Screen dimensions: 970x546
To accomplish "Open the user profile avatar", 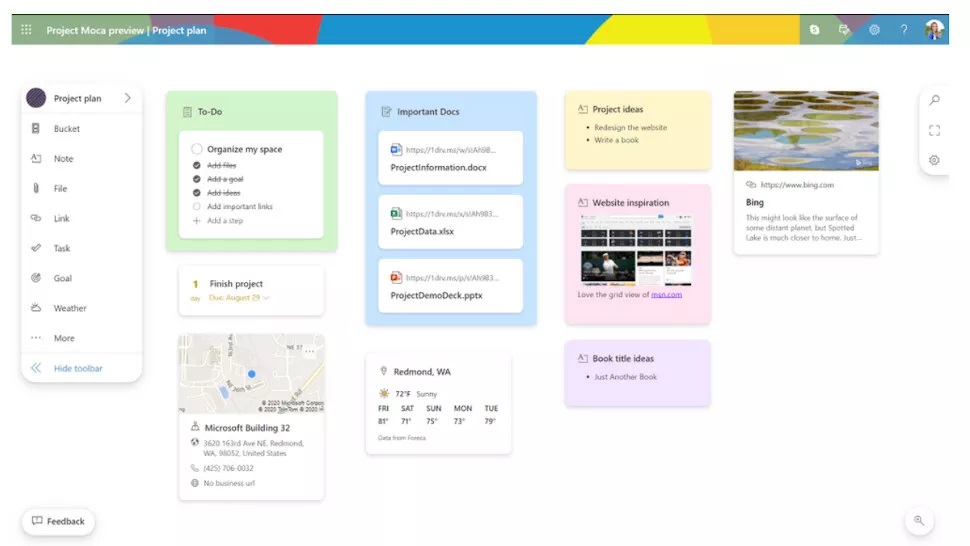I will [x=934, y=30].
